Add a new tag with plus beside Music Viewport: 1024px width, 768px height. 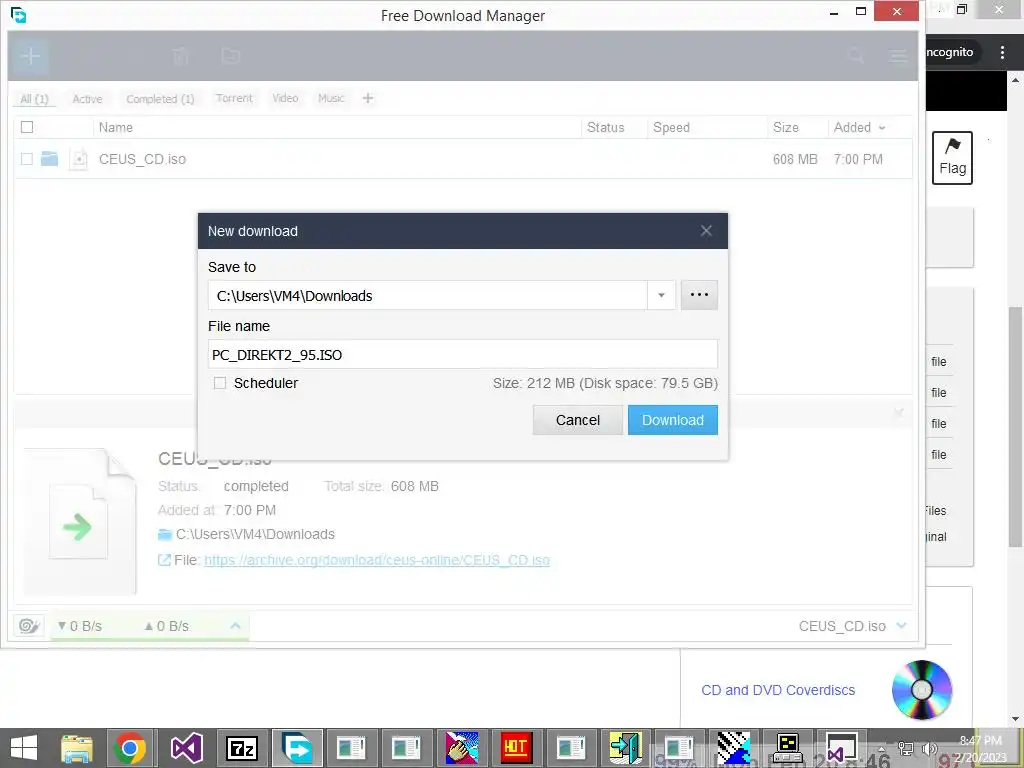368,98
